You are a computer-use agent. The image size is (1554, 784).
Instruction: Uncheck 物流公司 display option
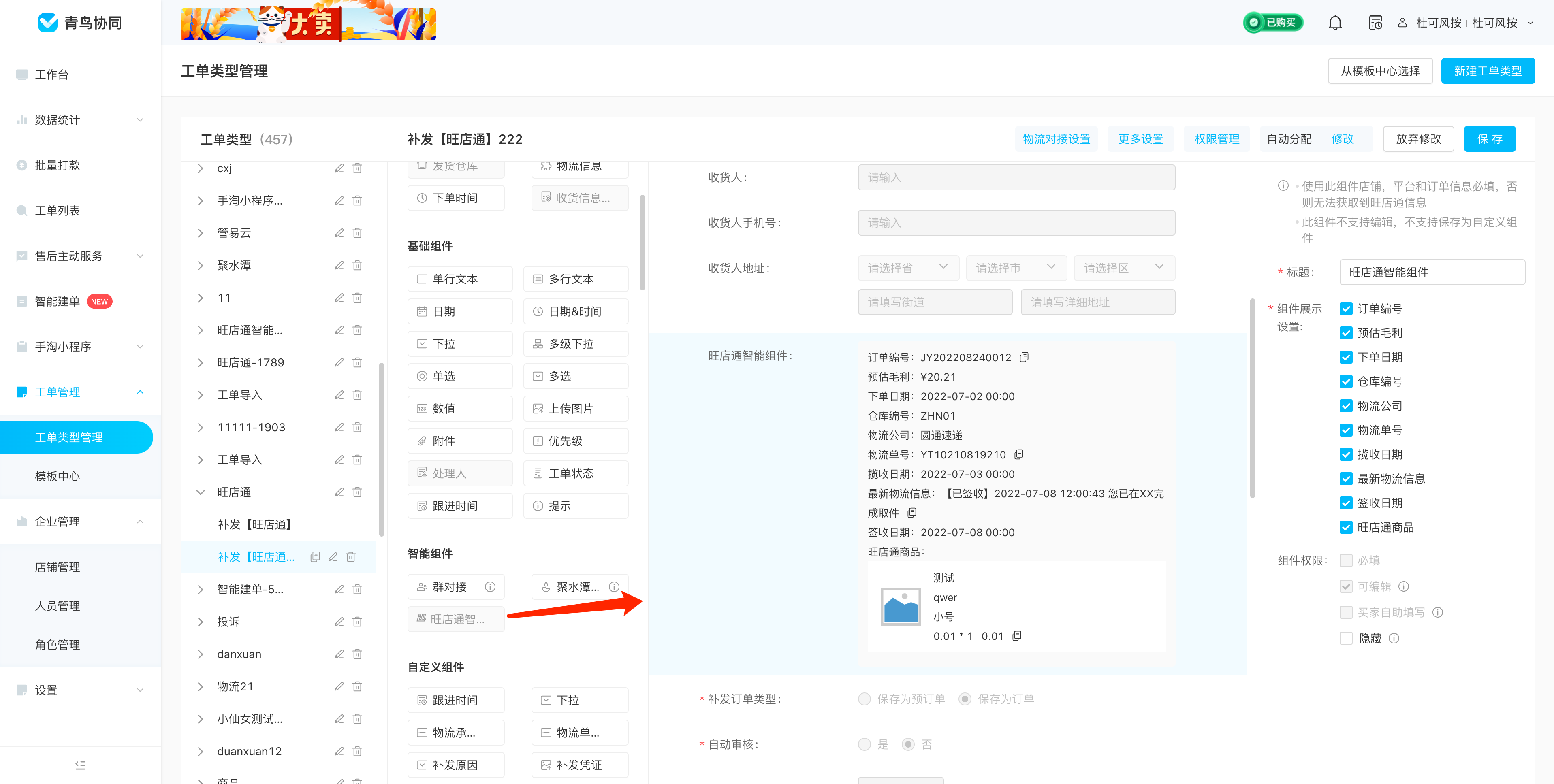coord(1346,406)
